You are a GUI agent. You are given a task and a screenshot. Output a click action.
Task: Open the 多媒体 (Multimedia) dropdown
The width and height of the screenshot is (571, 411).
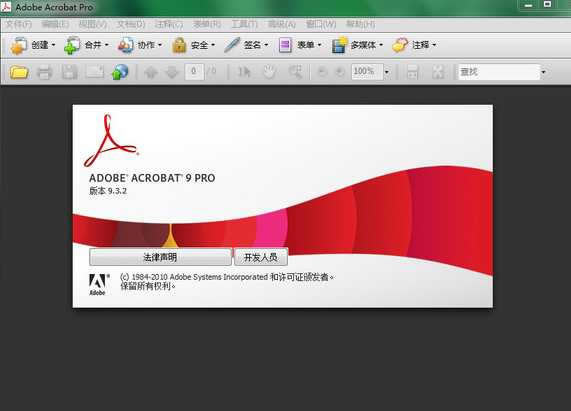tap(357, 45)
